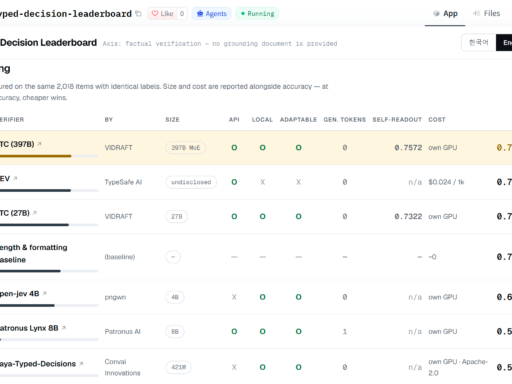Click the LOCAL O mark in Patronus Lynx 8B row
This screenshot has width=512, height=384.
pyautogui.click(x=263, y=332)
